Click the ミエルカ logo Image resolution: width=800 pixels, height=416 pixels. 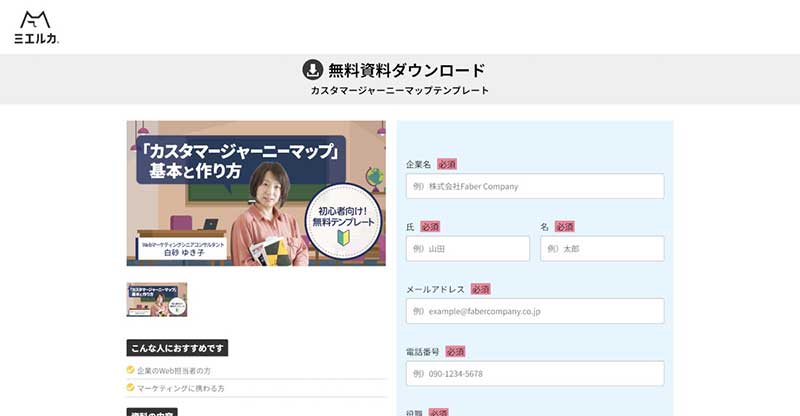pos(36,27)
